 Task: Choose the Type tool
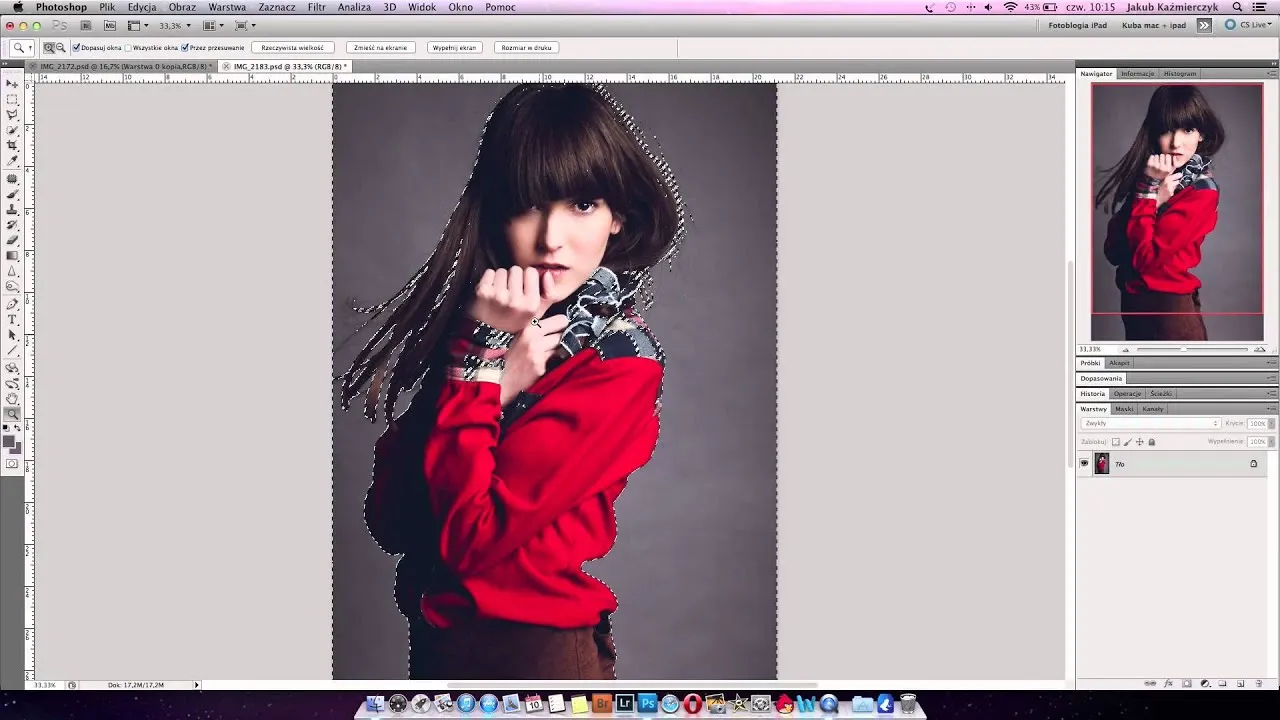tap(12, 319)
